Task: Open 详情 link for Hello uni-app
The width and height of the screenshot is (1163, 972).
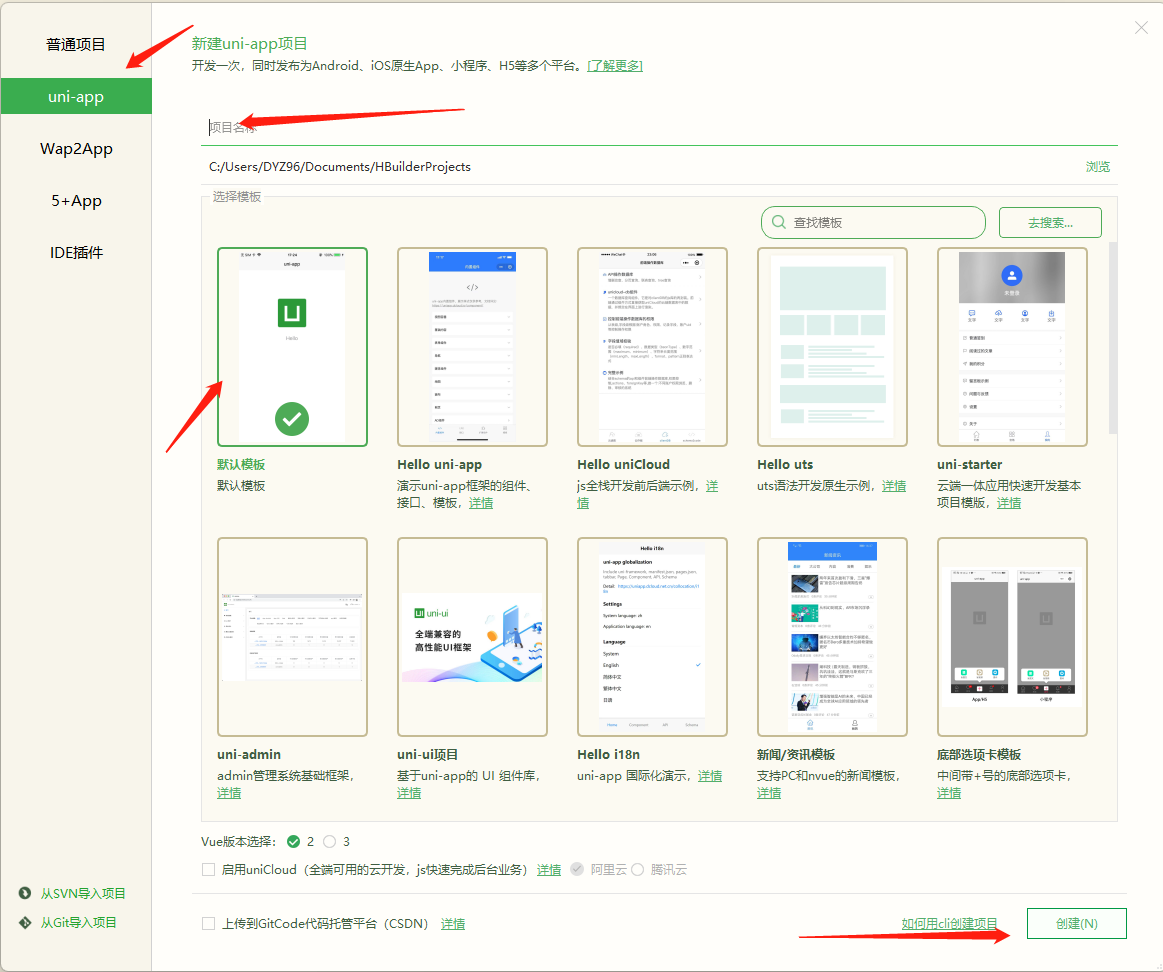Action: 481,503
